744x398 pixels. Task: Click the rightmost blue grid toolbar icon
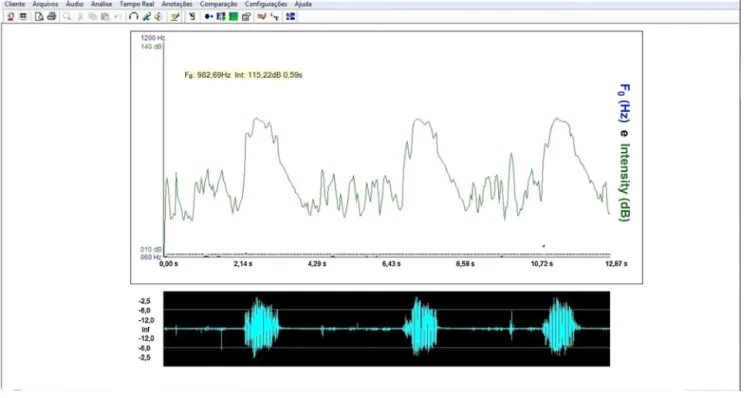(290, 17)
